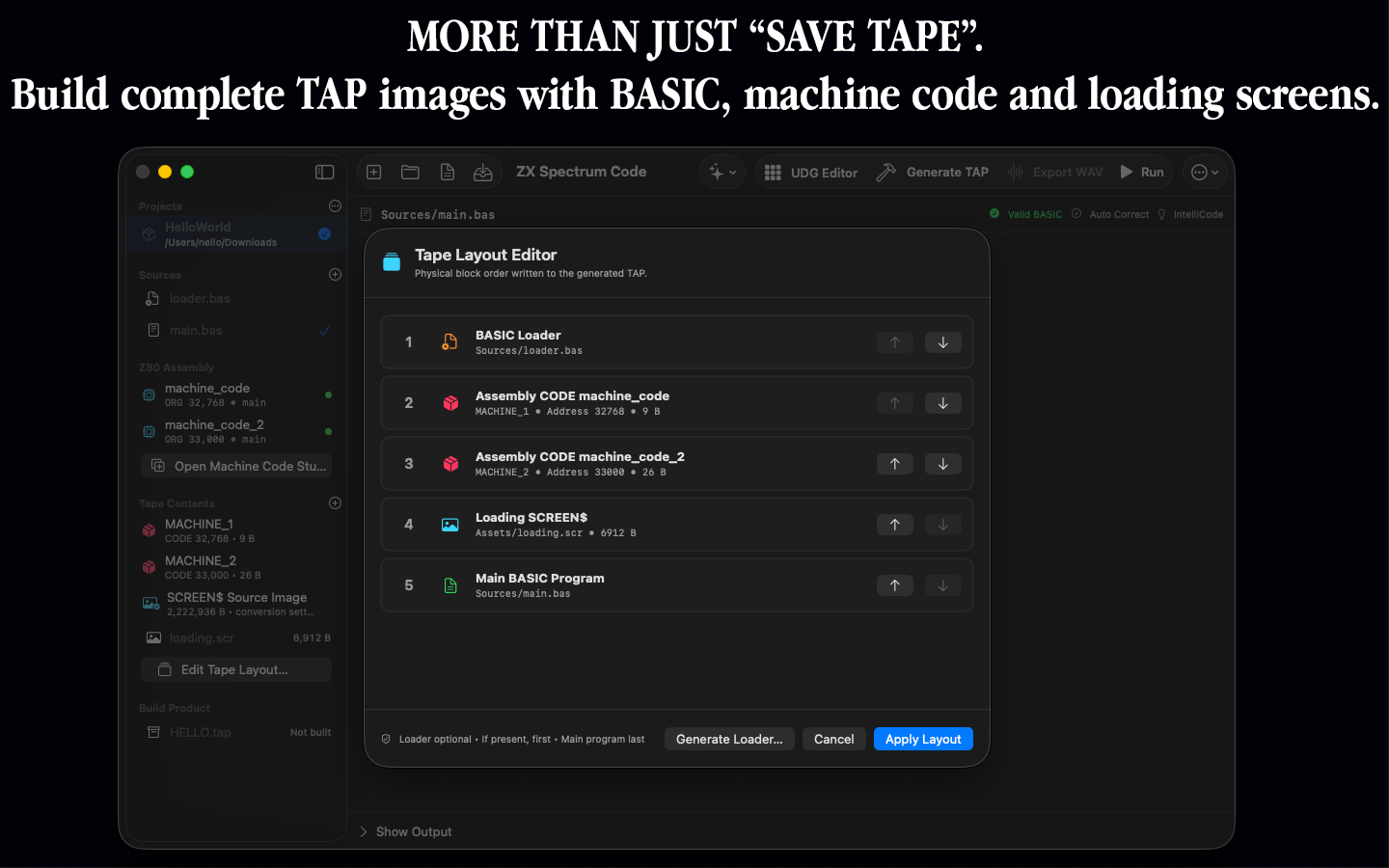Toggle the sidebar panel icon
1389x868 pixels.
click(x=324, y=172)
